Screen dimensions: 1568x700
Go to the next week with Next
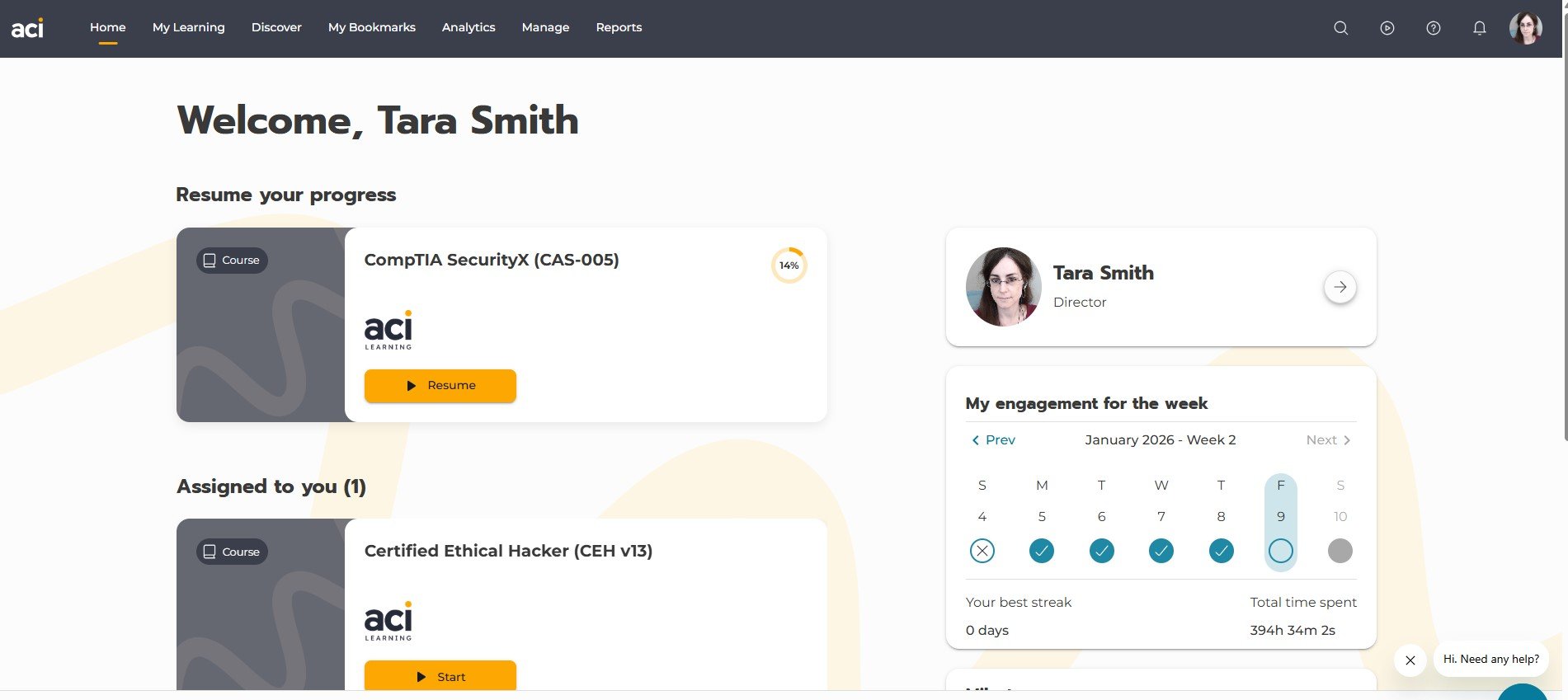click(1328, 440)
